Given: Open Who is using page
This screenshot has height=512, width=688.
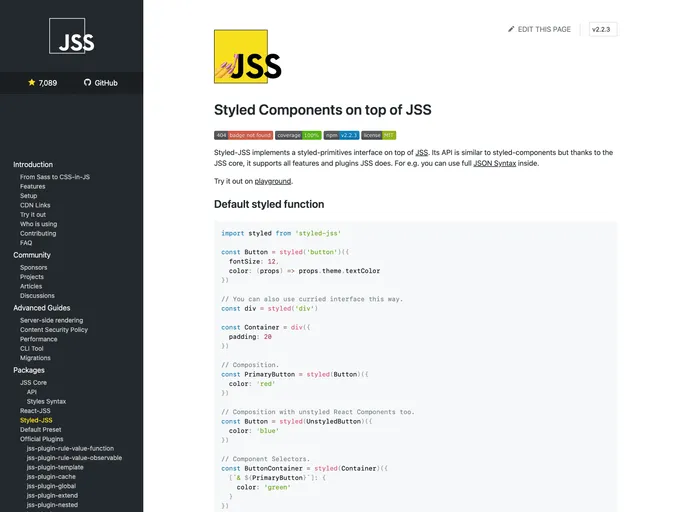Looking at the screenshot, I should [x=39, y=224].
